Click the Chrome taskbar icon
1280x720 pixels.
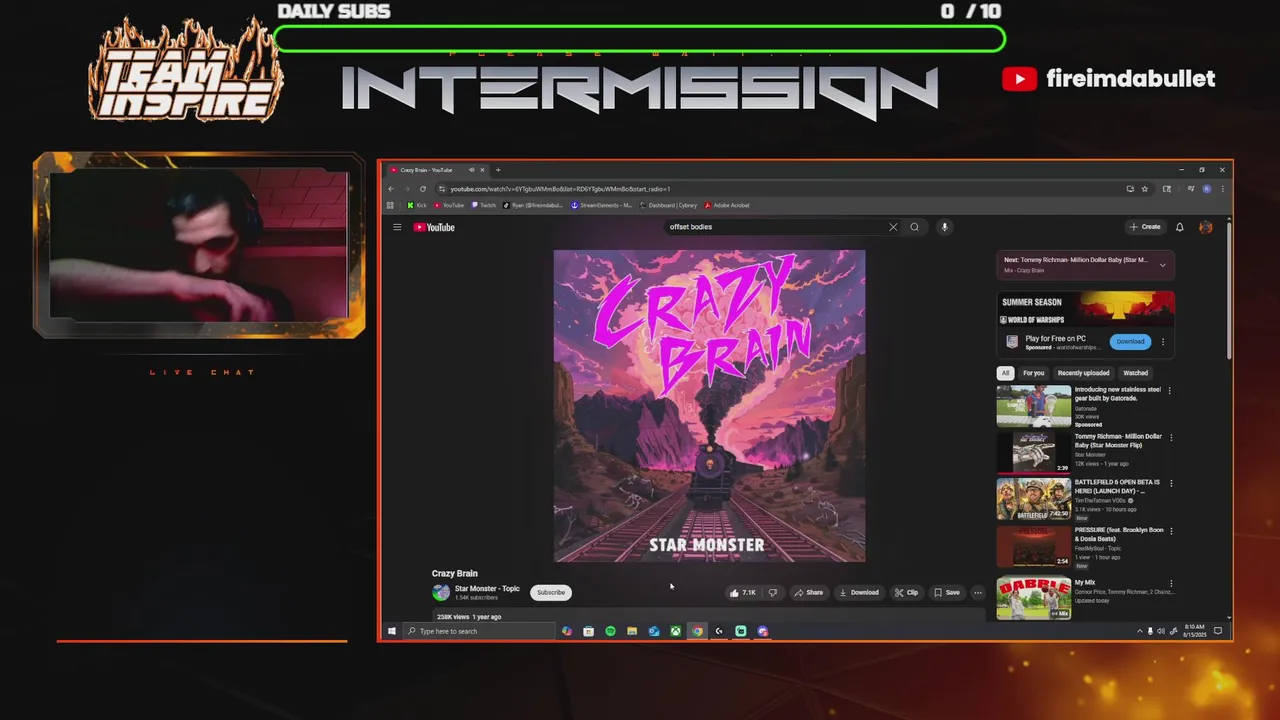697,631
